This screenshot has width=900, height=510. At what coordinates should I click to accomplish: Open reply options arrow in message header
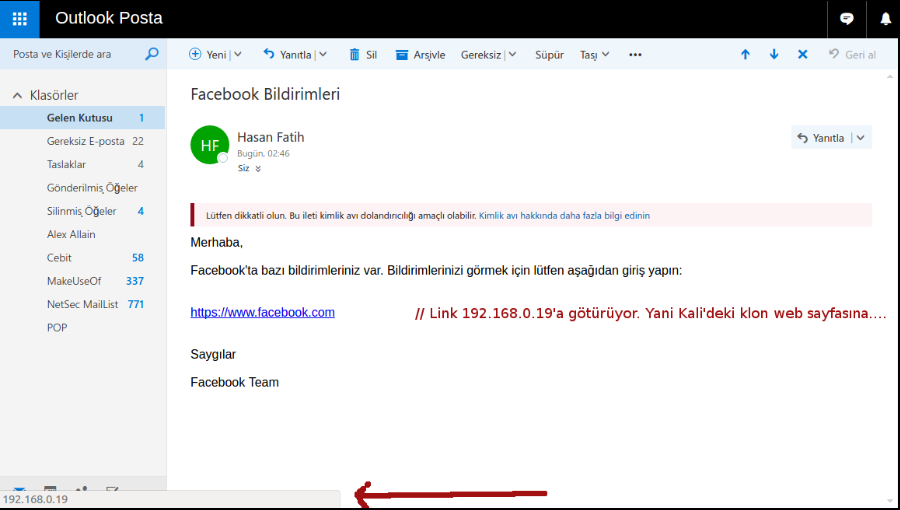[860, 138]
